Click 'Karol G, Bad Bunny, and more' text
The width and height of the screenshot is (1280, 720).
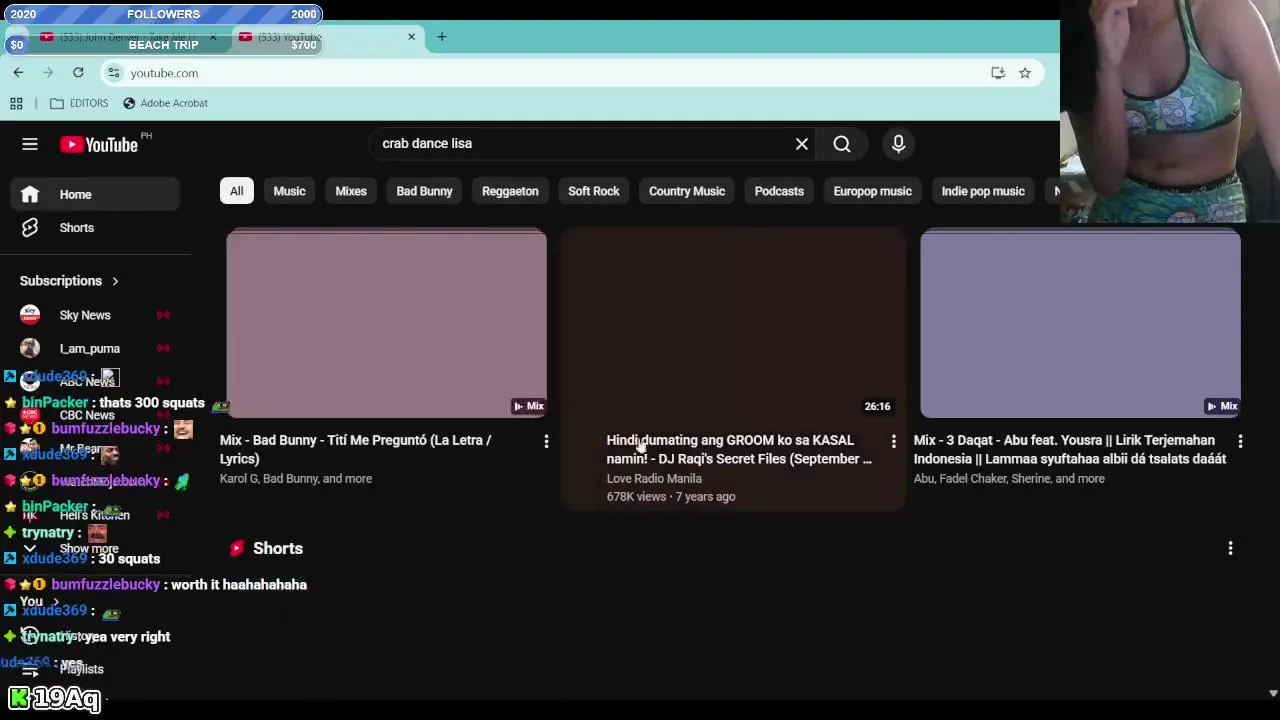pos(296,479)
